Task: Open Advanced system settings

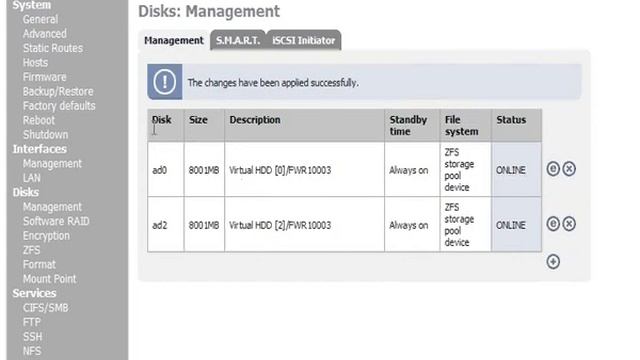Action: (x=44, y=33)
